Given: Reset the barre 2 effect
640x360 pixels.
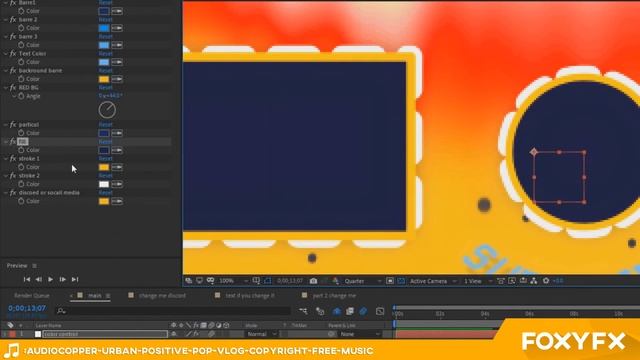Looking at the screenshot, I should click(x=106, y=20).
